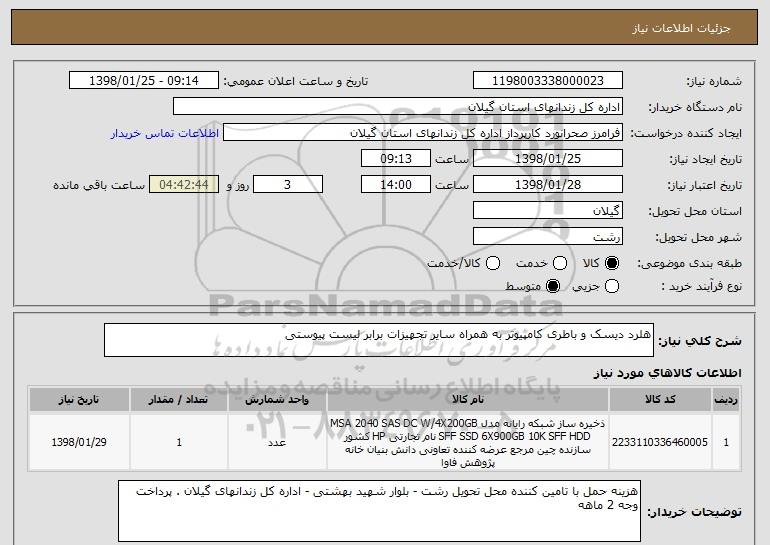This screenshot has width=770, height=545.
Task: Click the buyer notes text area
Action: [379, 511]
